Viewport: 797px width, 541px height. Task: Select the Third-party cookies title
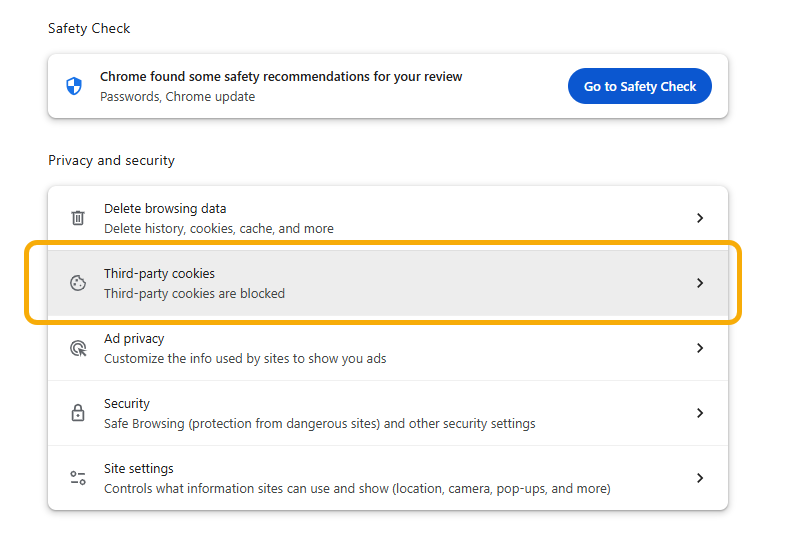(x=160, y=274)
